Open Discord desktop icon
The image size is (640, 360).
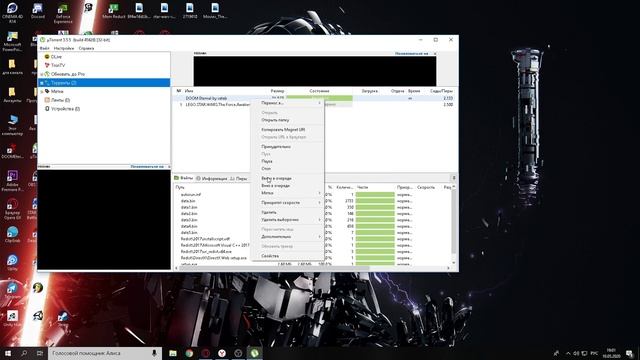point(38,11)
